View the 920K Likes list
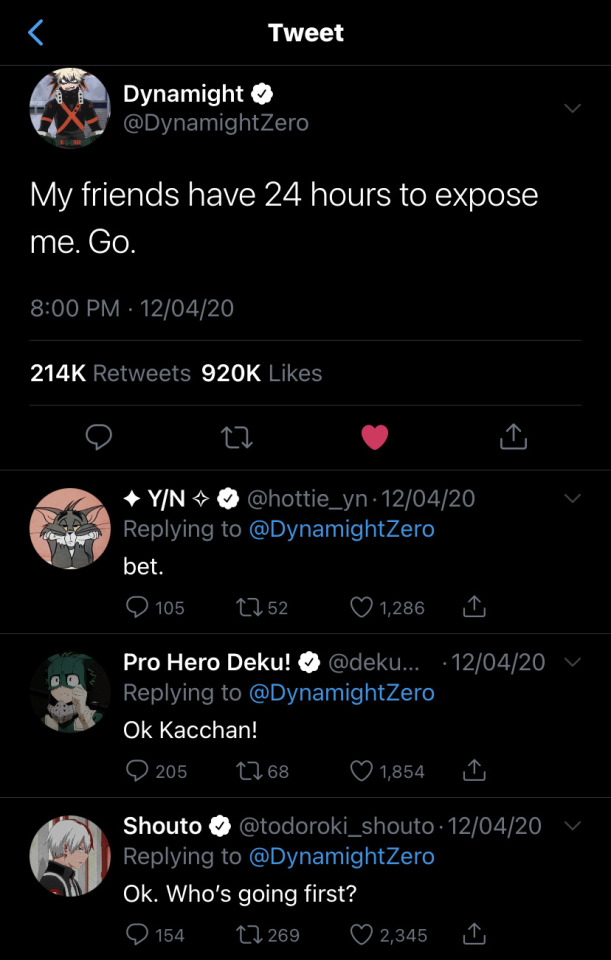 (x=261, y=373)
